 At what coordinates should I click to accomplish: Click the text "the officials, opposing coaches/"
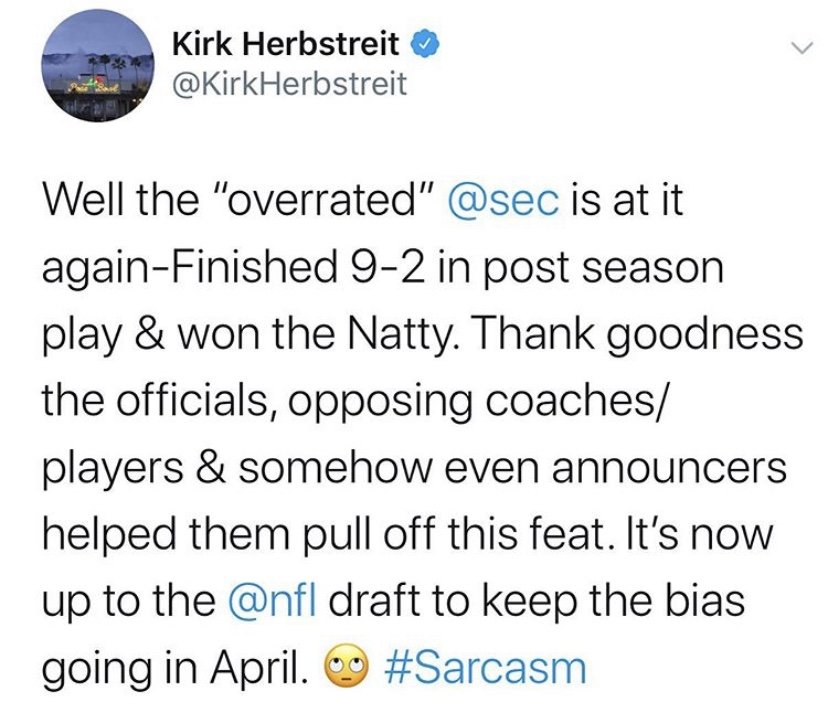[352, 402]
